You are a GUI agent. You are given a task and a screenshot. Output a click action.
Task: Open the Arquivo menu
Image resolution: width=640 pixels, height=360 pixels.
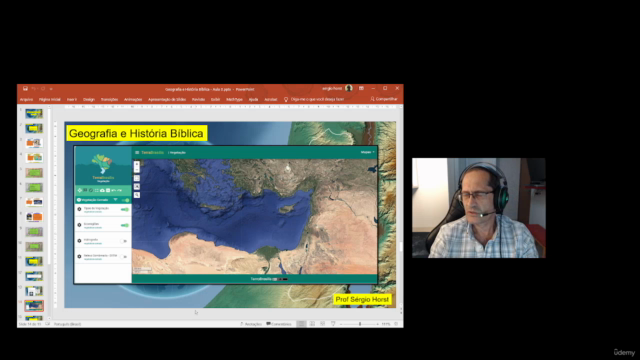(27, 99)
